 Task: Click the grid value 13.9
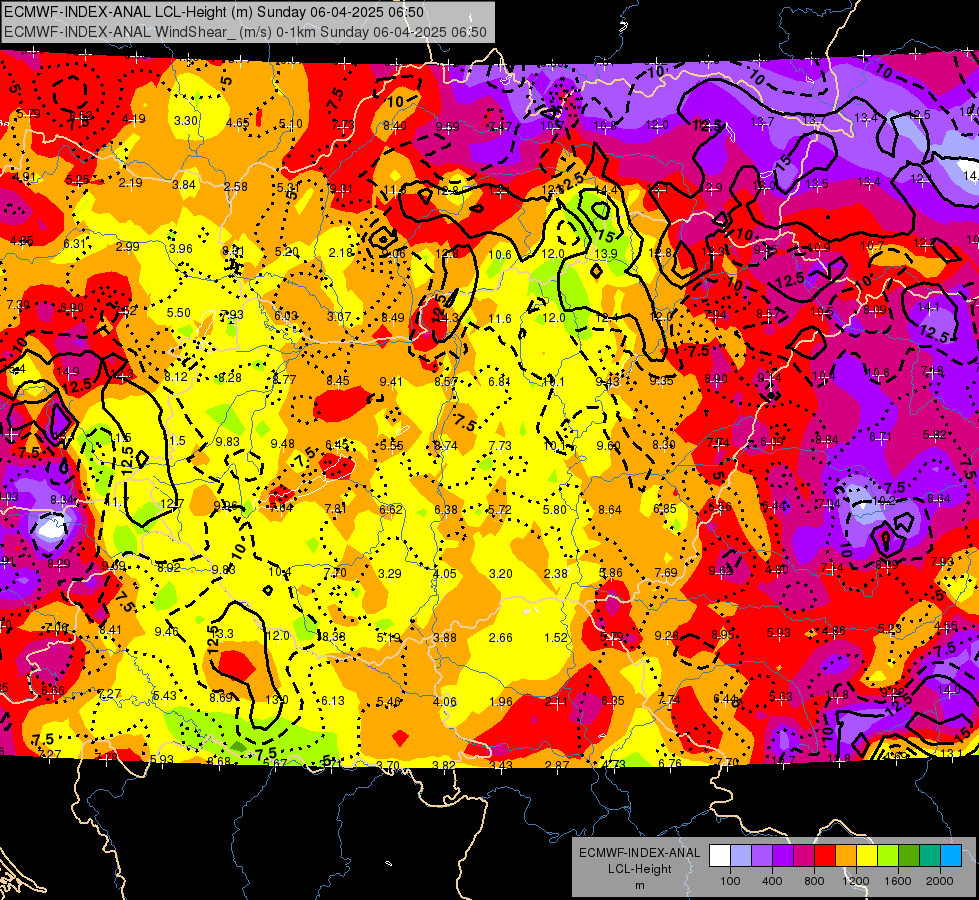[x=606, y=253]
